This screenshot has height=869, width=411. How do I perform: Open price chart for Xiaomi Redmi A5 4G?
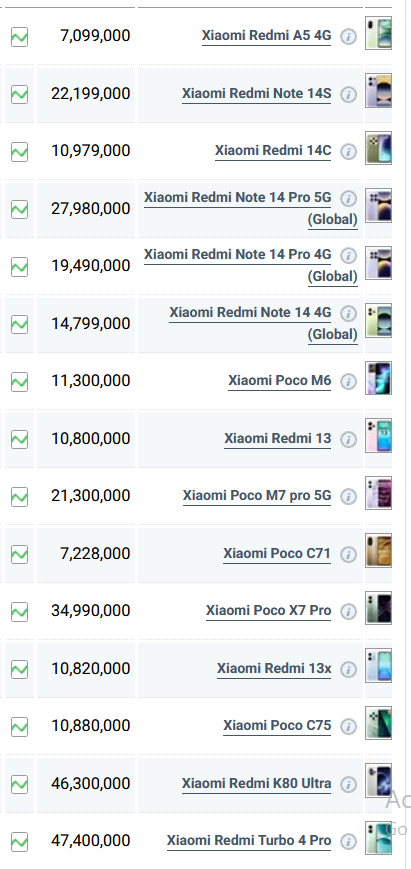coord(19,37)
